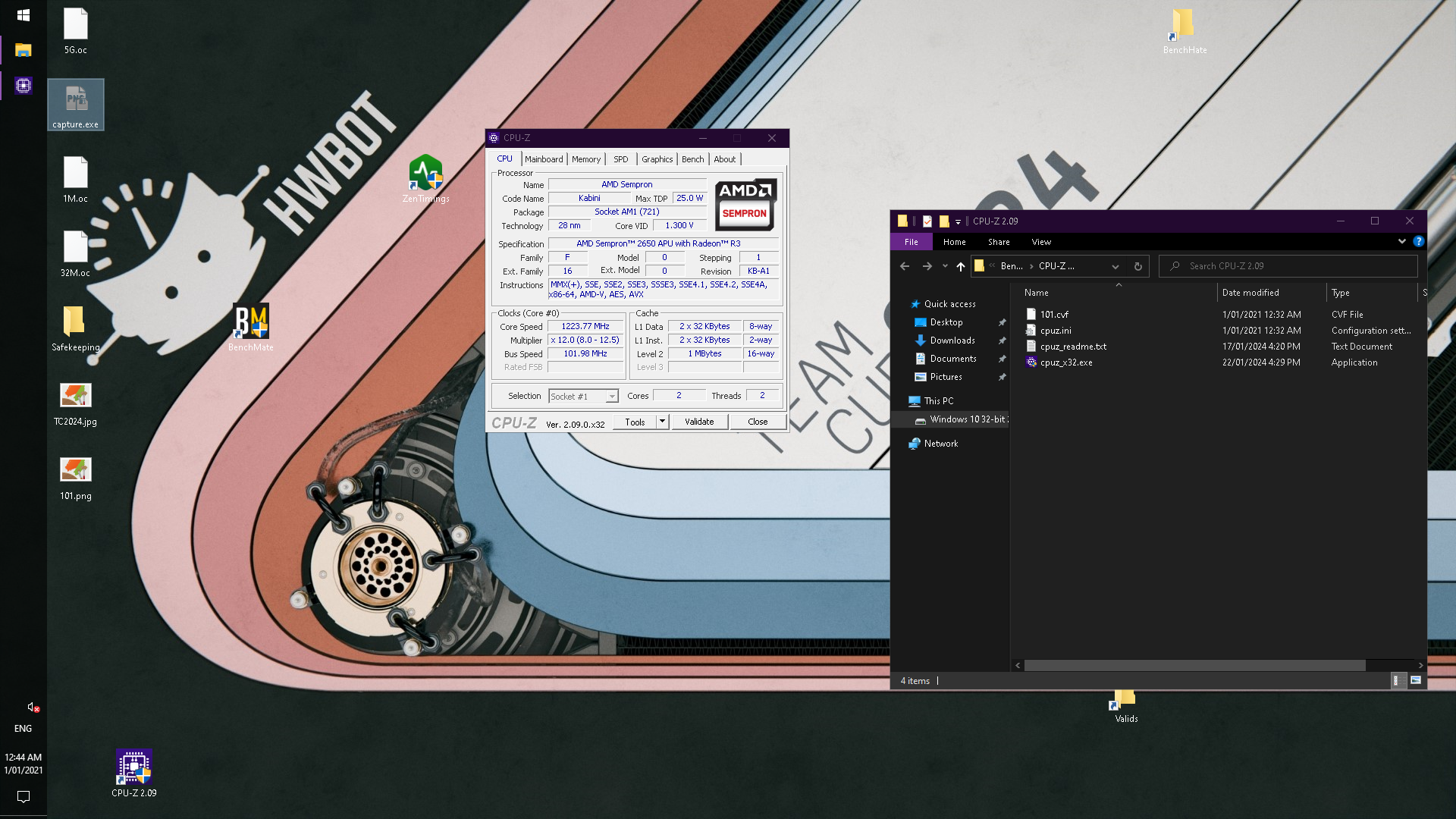Viewport: 1456px width, 819px height.
Task: Open Desktop in the navigation pane
Action: click(x=946, y=322)
